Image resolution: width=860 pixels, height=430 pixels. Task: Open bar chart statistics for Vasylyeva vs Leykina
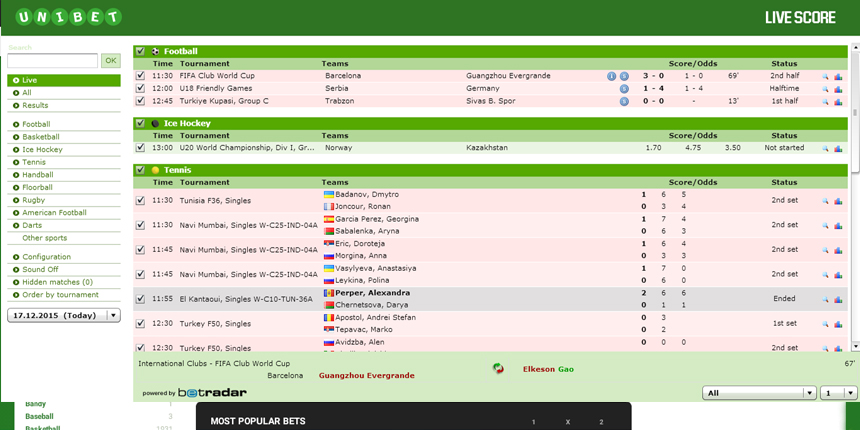[838, 275]
